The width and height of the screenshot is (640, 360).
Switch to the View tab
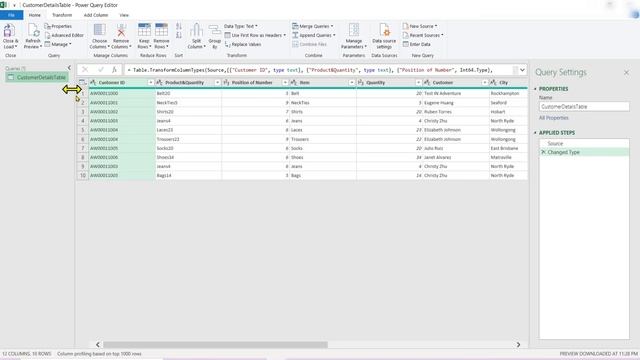pyautogui.click(x=124, y=15)
